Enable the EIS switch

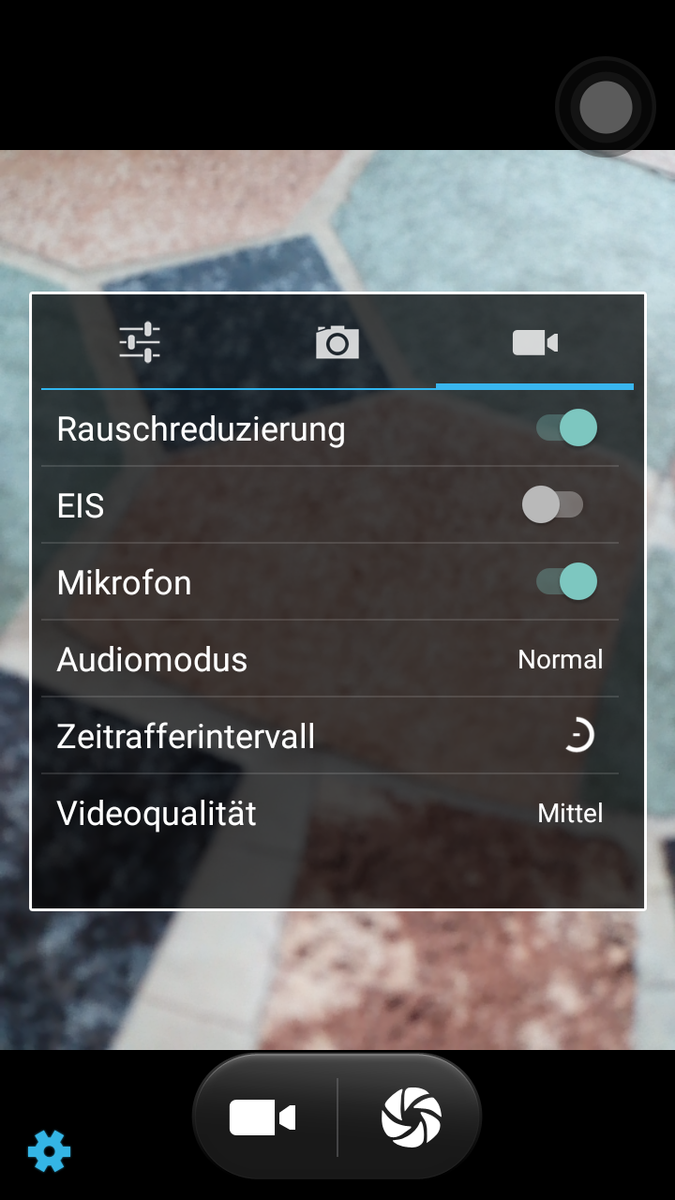(x=553, y=505)
